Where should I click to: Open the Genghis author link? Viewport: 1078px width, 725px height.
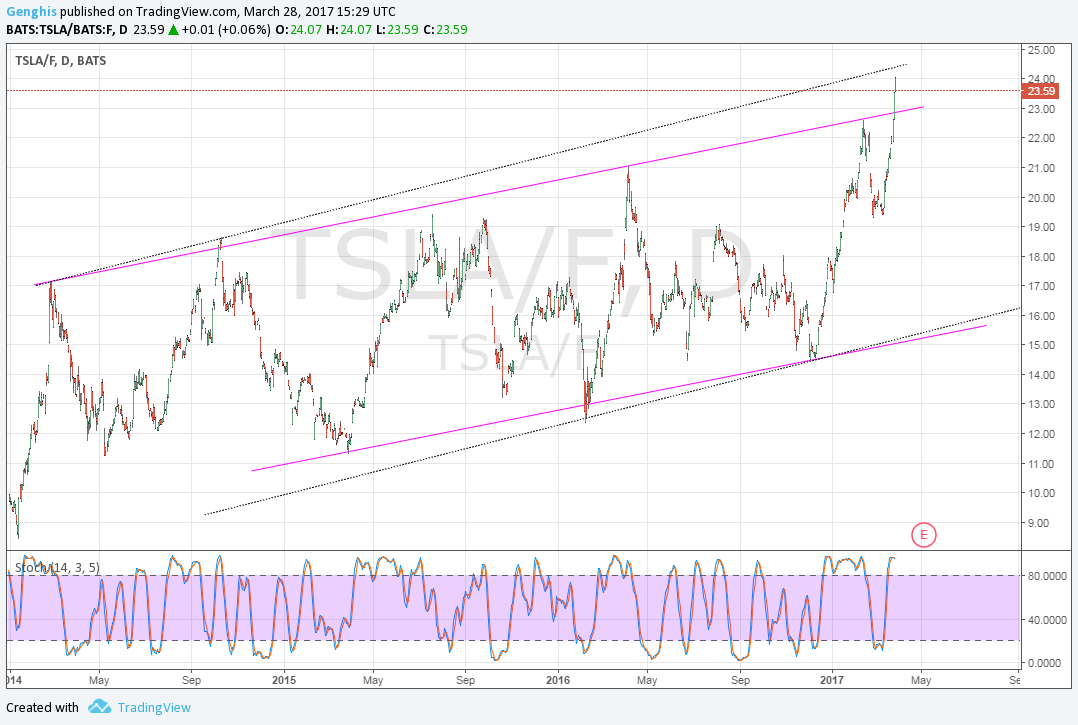point(32,12)
